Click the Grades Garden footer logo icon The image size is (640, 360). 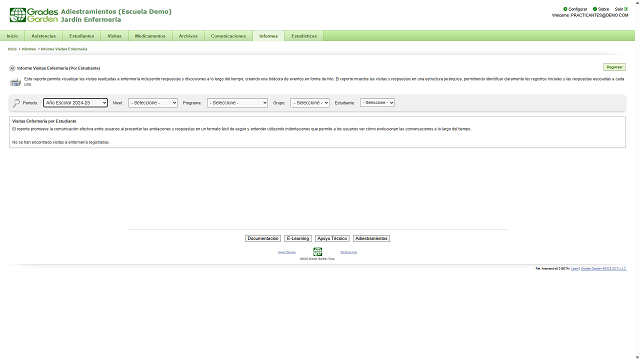[x=317, y=251]
